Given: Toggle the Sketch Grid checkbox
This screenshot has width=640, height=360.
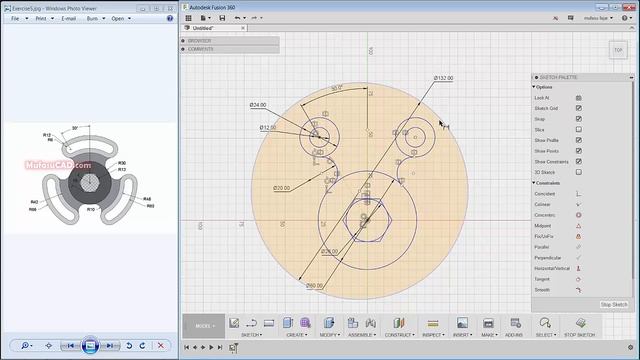Looking at the screenshot, I should click(578, 108).
